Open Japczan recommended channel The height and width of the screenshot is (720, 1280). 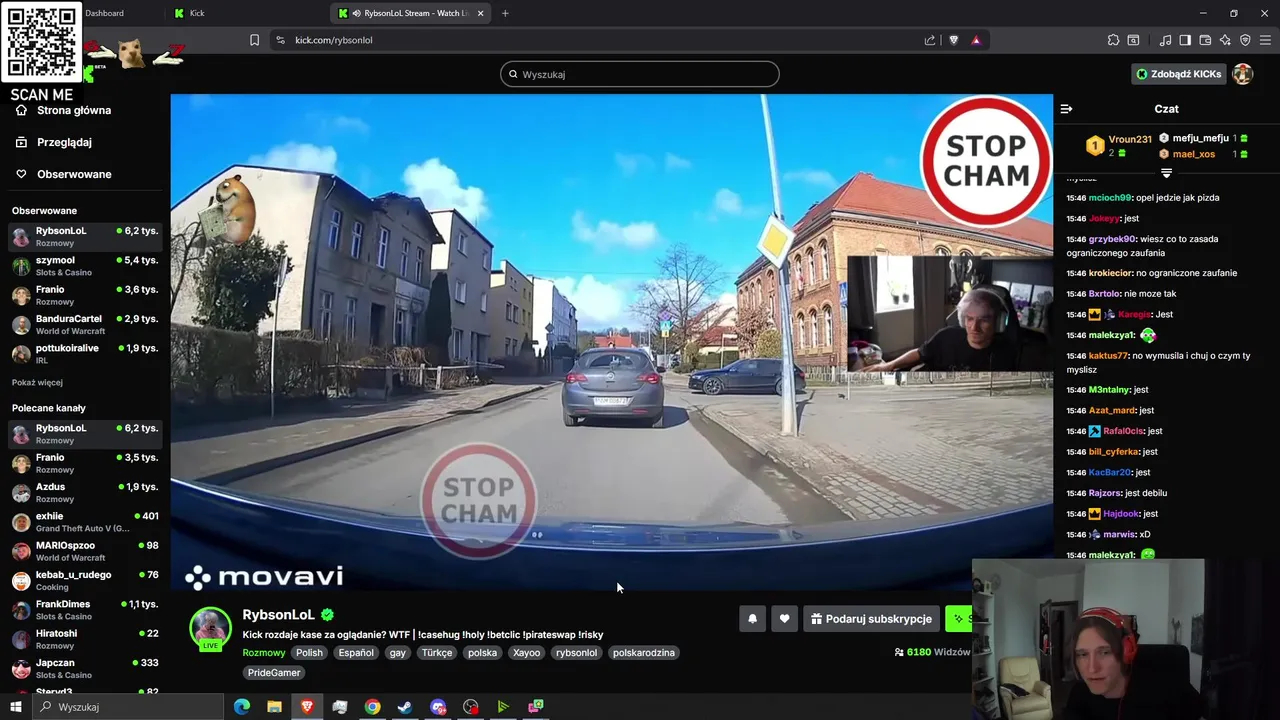85,668
